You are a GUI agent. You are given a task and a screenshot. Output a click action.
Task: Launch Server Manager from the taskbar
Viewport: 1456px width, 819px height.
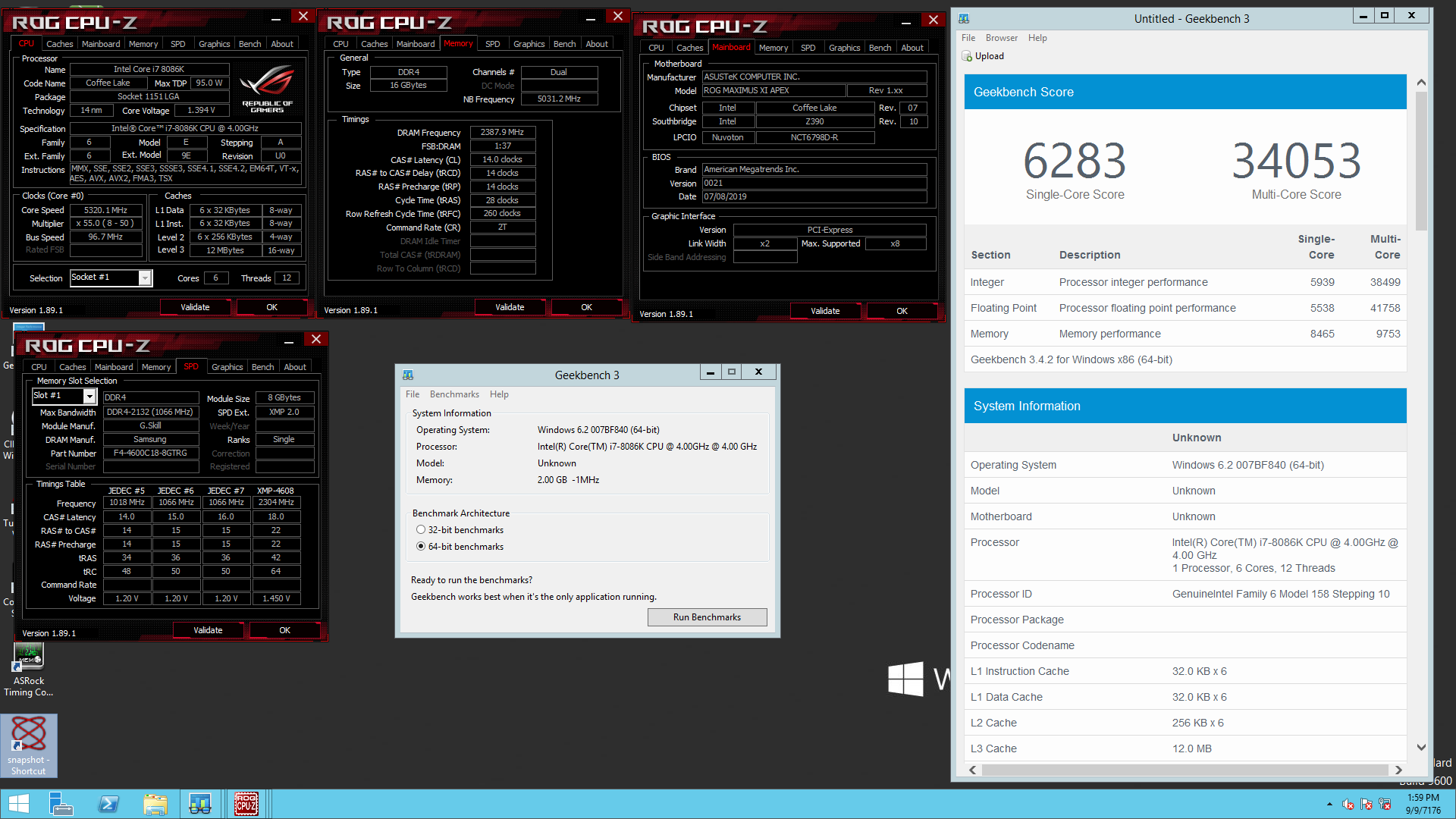pos(61,804)
